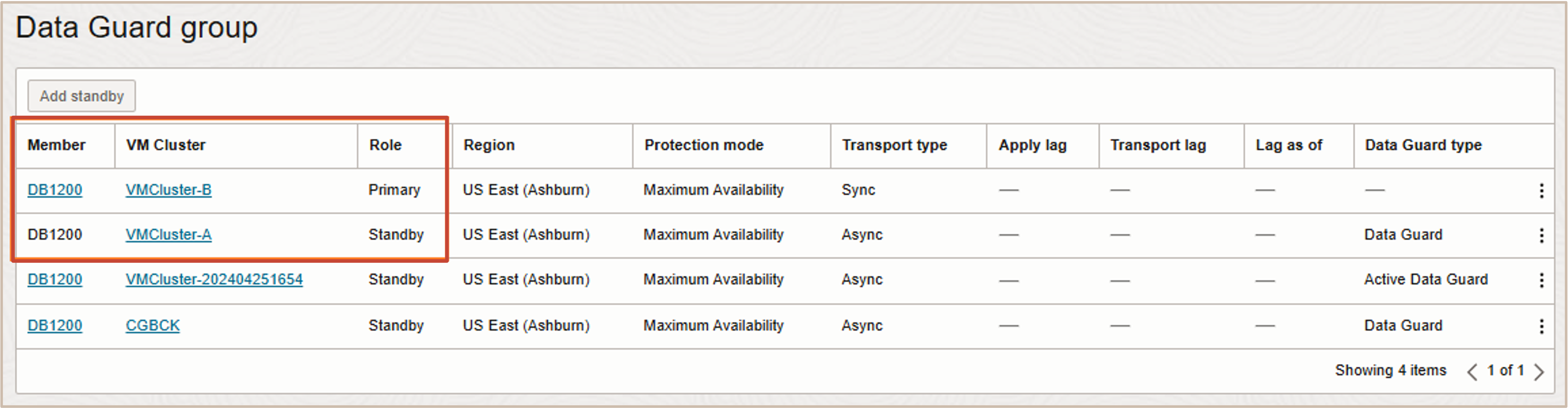Open actions menu for VMCluster-202404251654 row
This screenshot has height=408, width=1568.
click(x=1541, y=280)
